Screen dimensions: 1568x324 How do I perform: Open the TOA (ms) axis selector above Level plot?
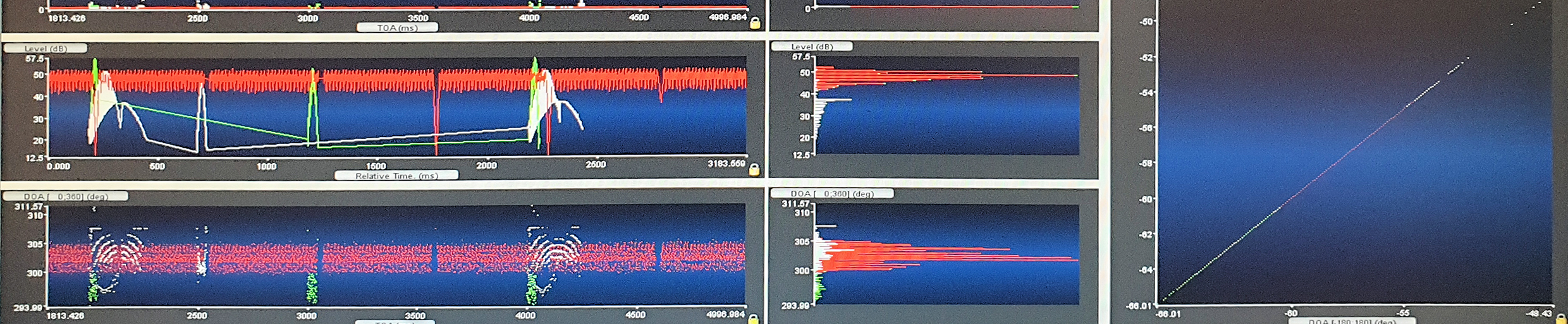[397, 28]
